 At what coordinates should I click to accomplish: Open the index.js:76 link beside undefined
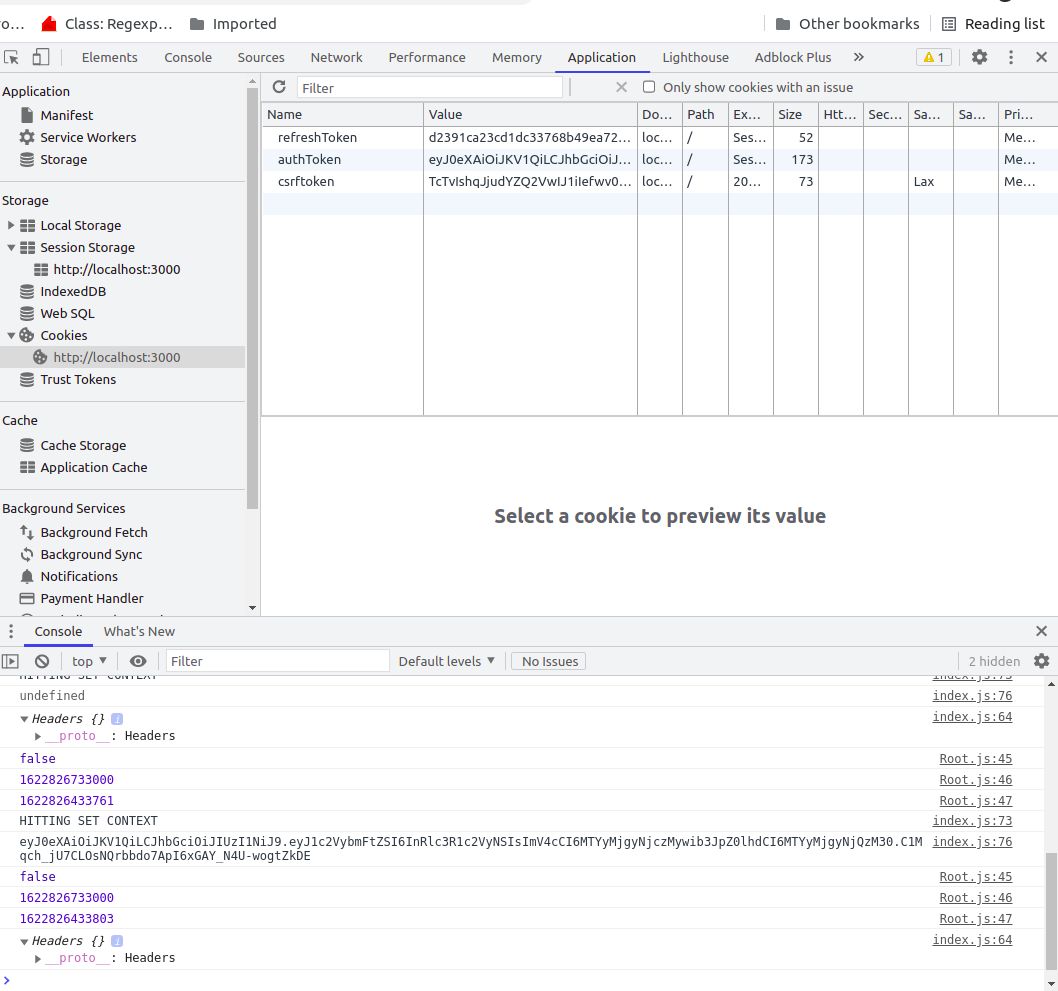[x=972, y=696]
